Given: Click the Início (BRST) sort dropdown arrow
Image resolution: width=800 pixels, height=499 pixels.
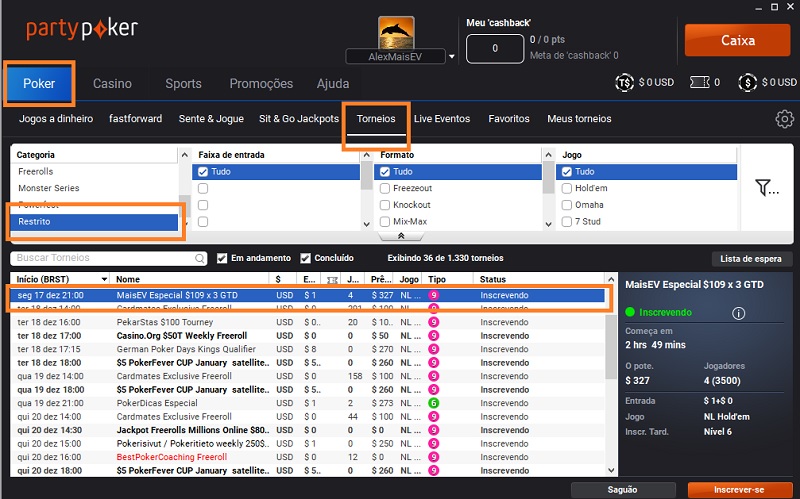Looking at the screenshot, I should [x=104, y=279].
